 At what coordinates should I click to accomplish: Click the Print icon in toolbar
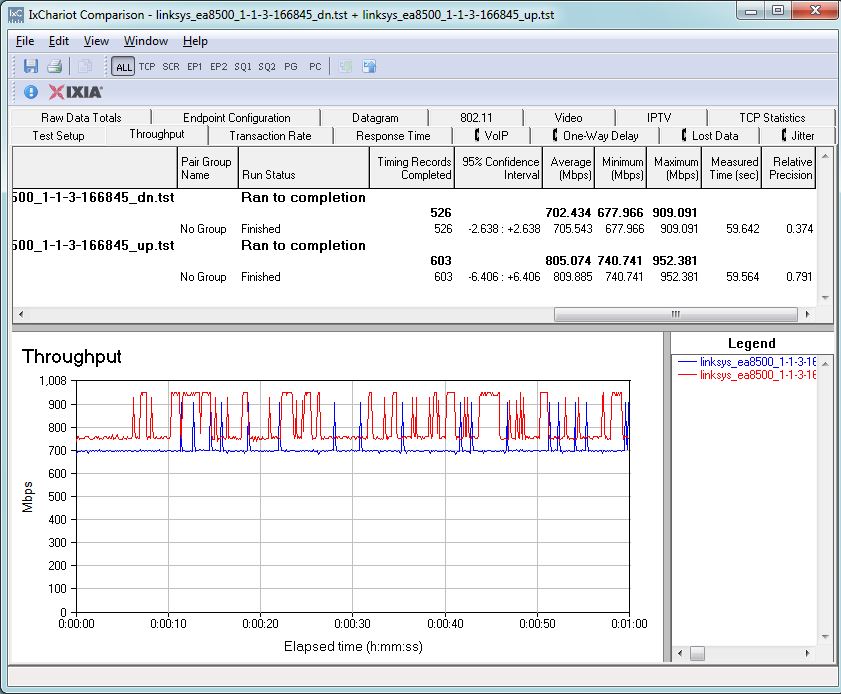click(x=55, y=67)
